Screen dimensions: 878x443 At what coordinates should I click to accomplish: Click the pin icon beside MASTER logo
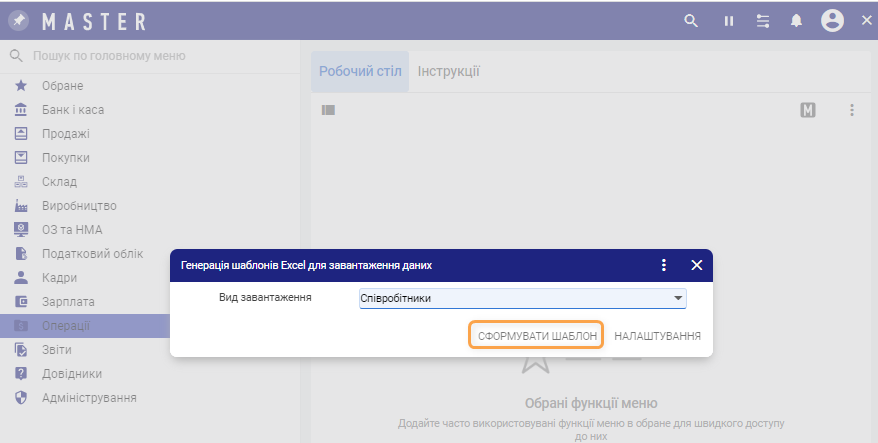pyautogui.click(x=20, y=20)
